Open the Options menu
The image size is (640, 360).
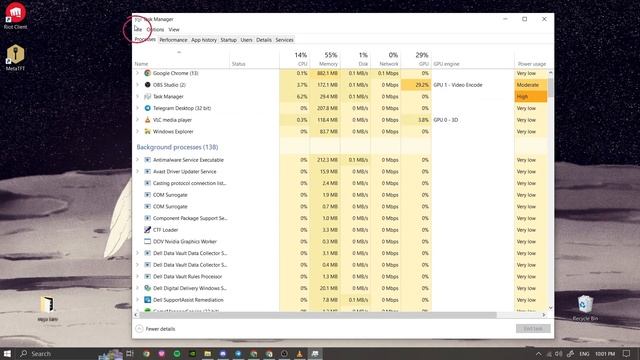click(x=155, y=29)
